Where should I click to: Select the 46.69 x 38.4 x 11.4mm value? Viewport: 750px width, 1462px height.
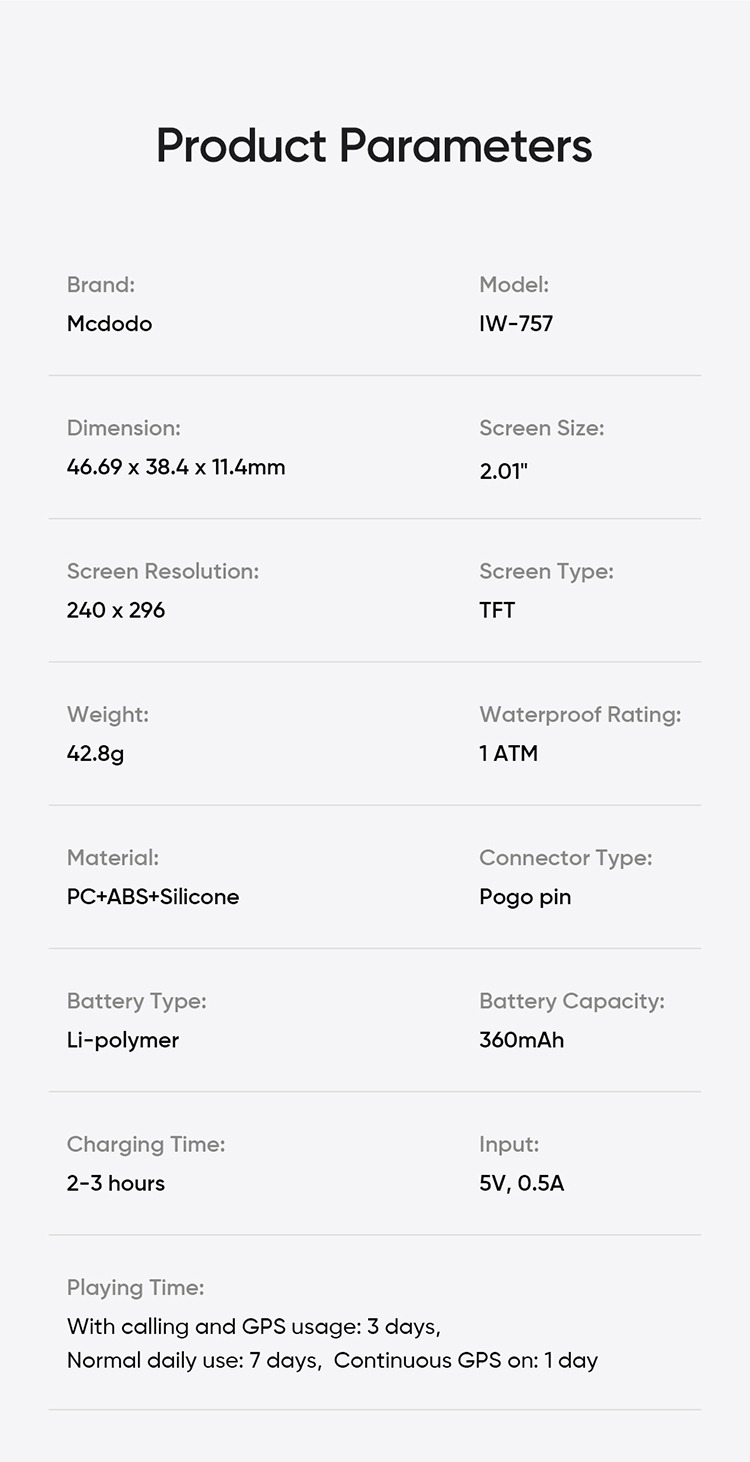tap(176, 467)
